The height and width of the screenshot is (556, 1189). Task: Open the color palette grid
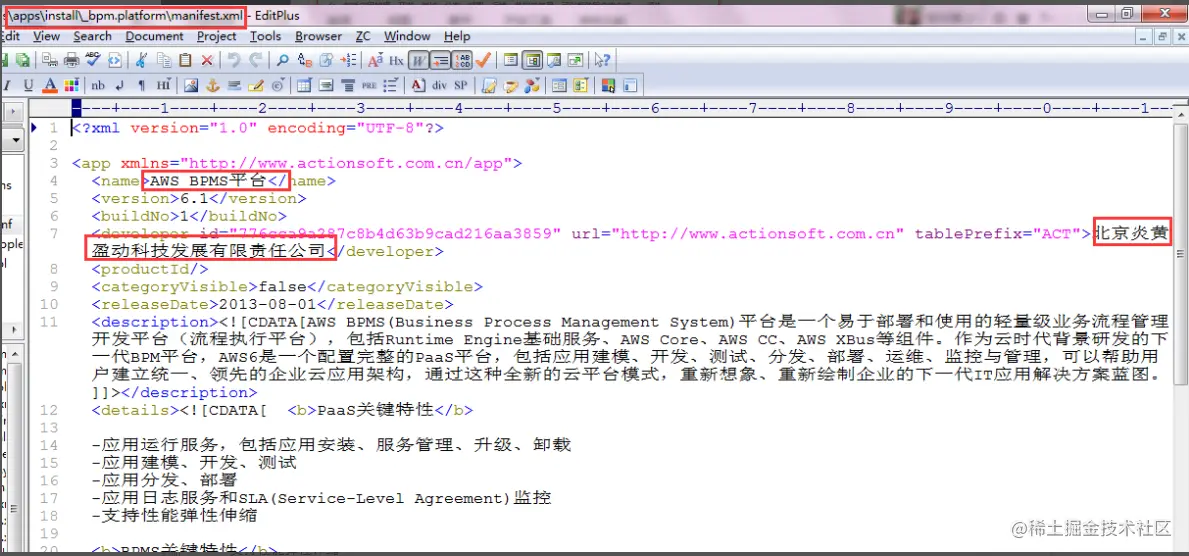(x=71, y=85)
